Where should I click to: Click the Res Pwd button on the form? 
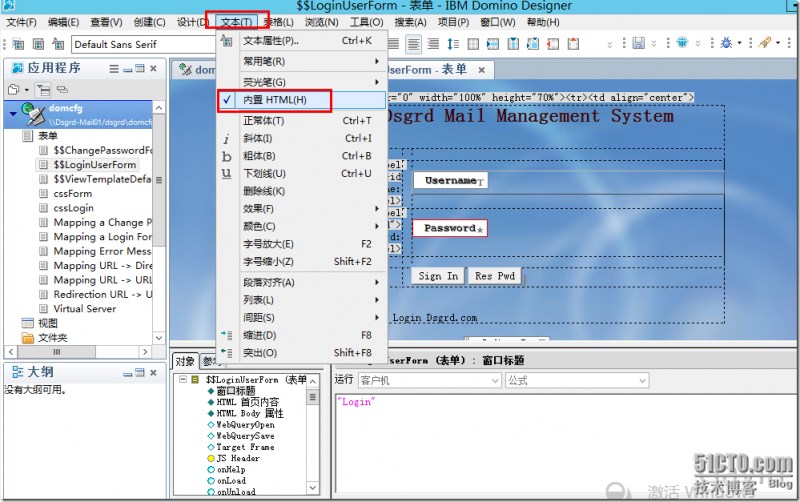(495, 276)
